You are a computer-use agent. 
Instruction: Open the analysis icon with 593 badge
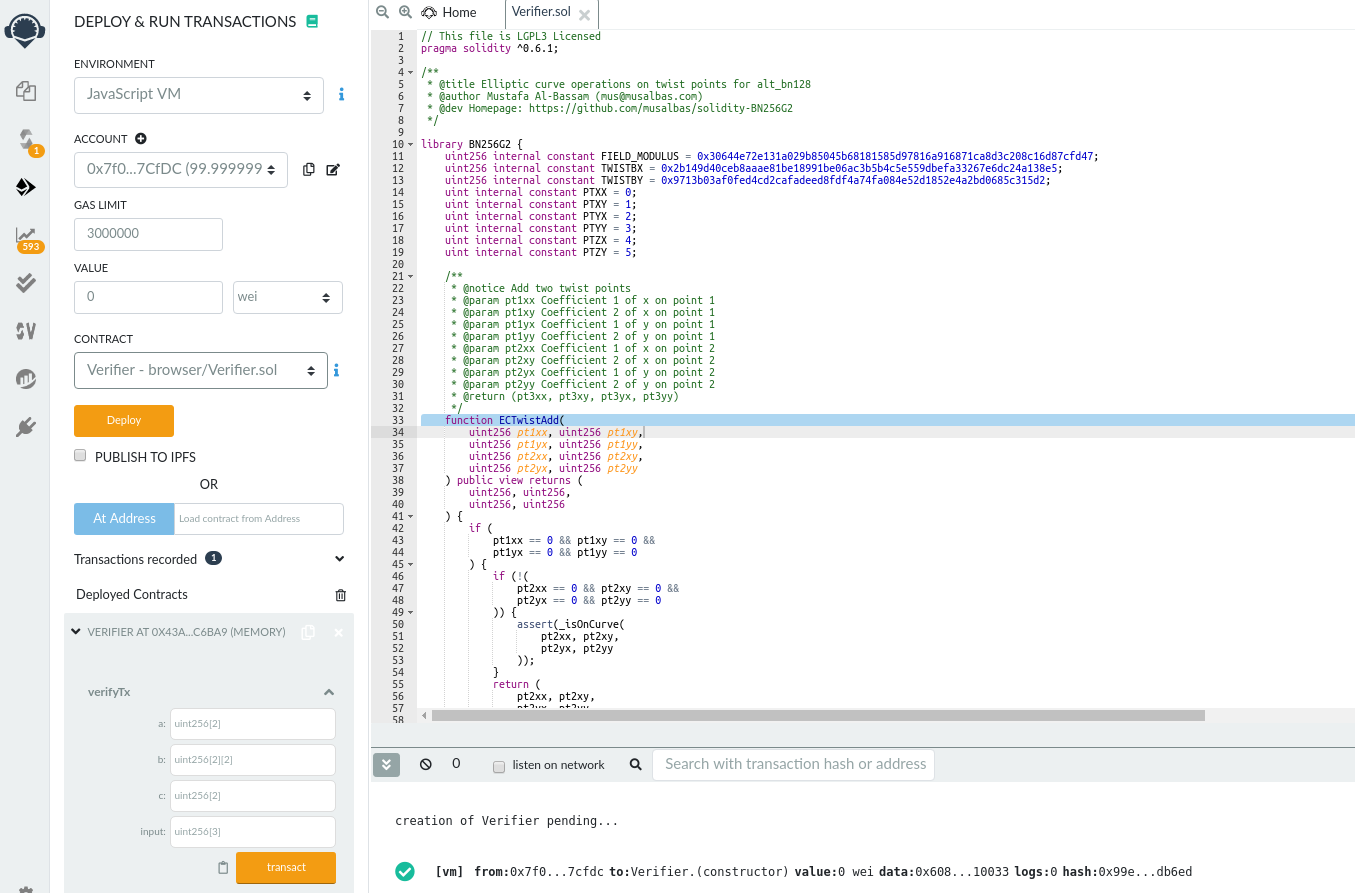point(27,237)
